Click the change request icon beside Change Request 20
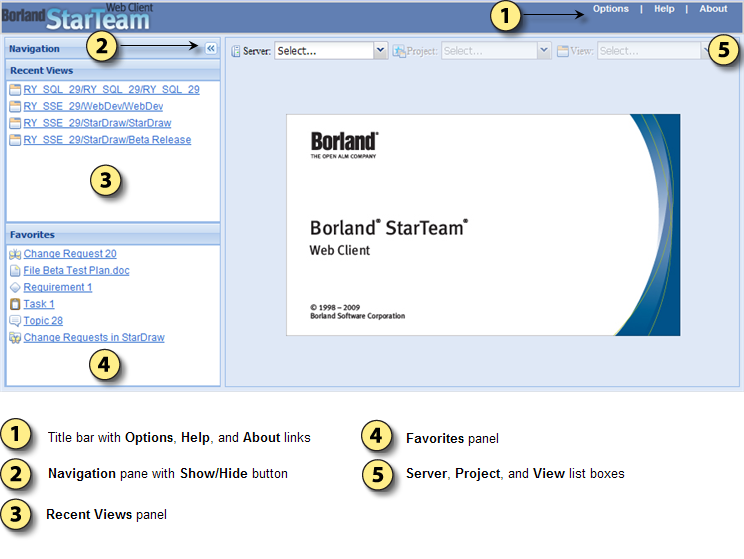 15,254
